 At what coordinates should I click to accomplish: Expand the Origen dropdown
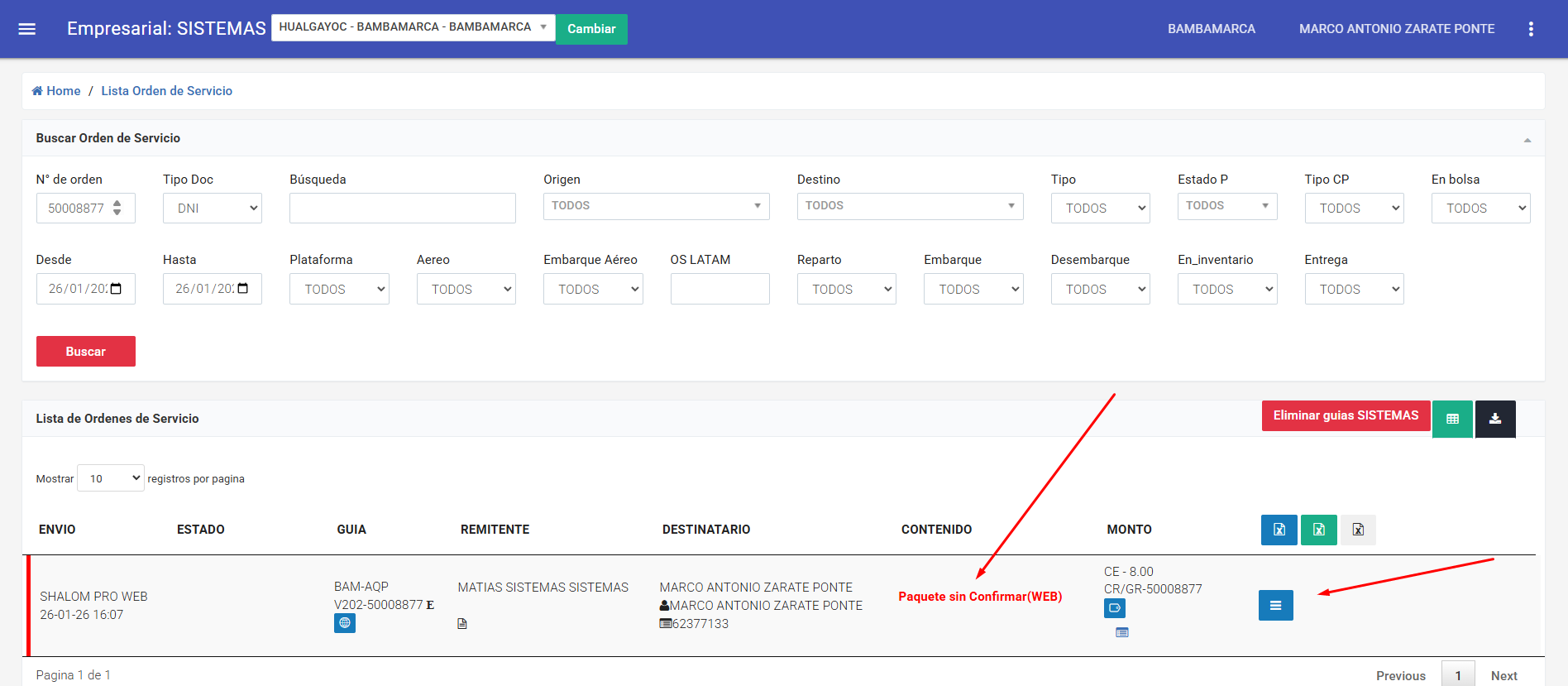pyautogui.click(x=656, y=206)
